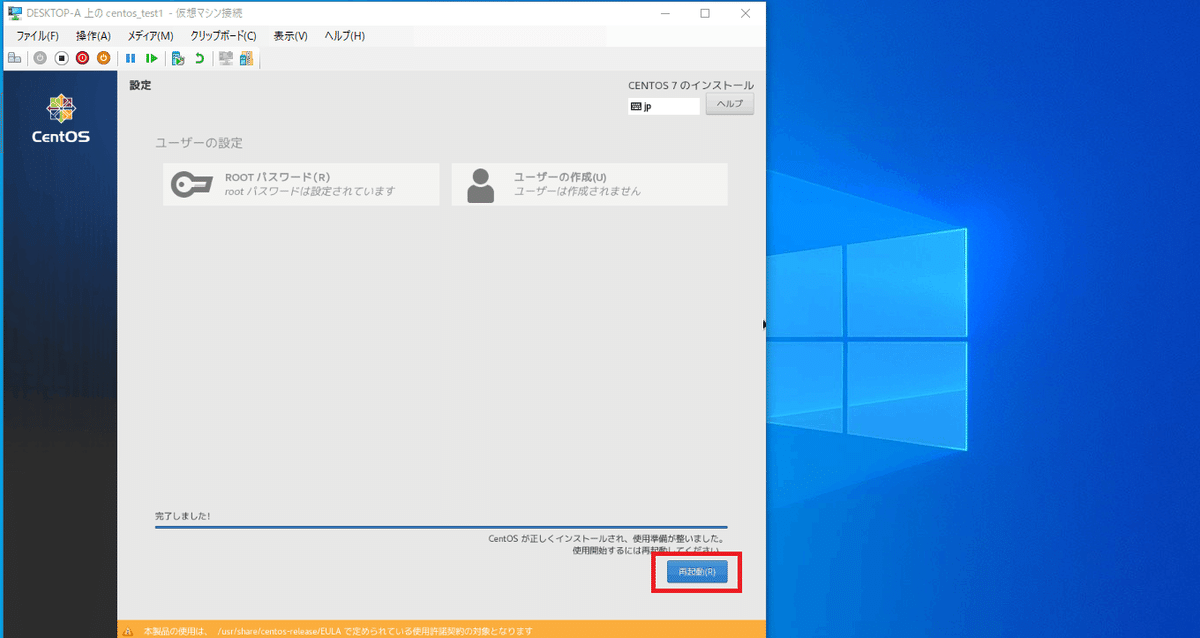Click the enhanced session monitor icon
This screenshot has width=1200, height=638.
[226, 58]
